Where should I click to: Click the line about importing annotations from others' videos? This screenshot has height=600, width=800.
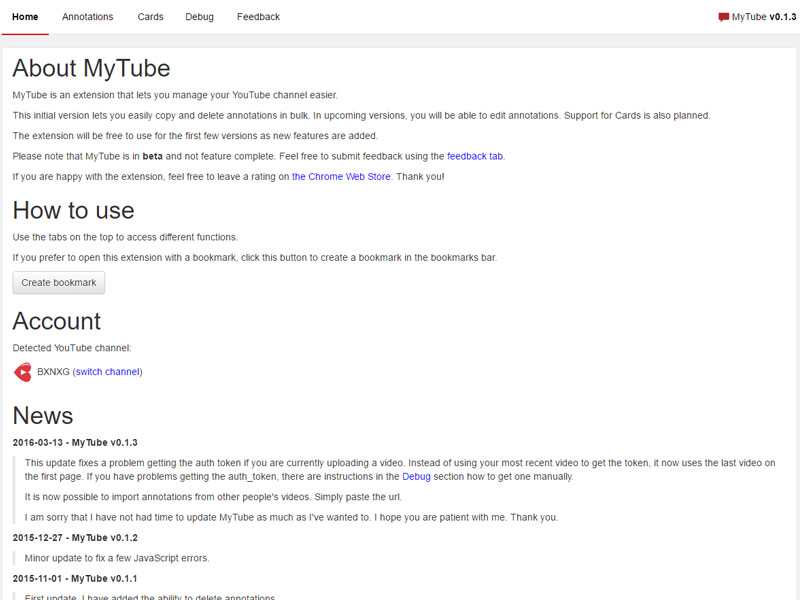tap(213, 497)
